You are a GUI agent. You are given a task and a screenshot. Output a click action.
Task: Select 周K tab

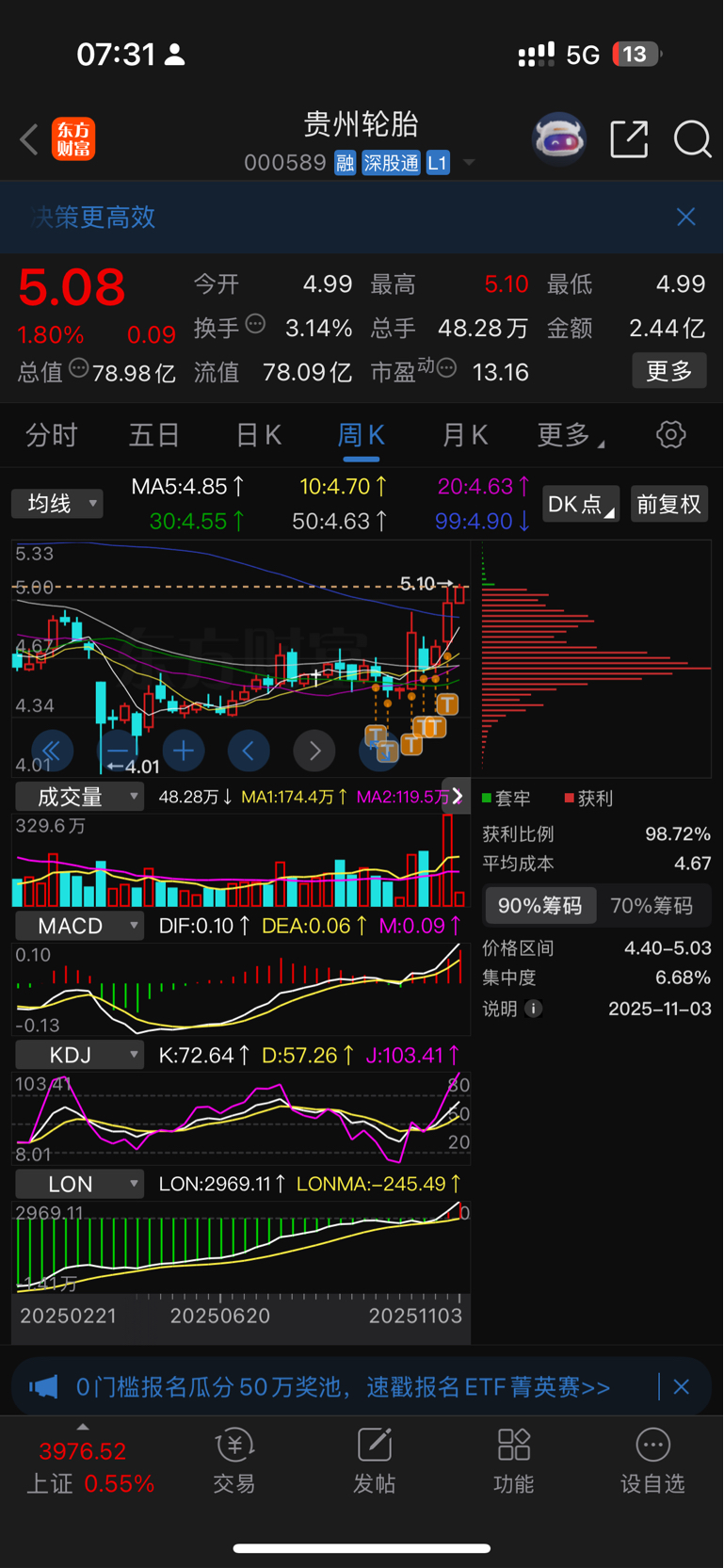[362, 435]
